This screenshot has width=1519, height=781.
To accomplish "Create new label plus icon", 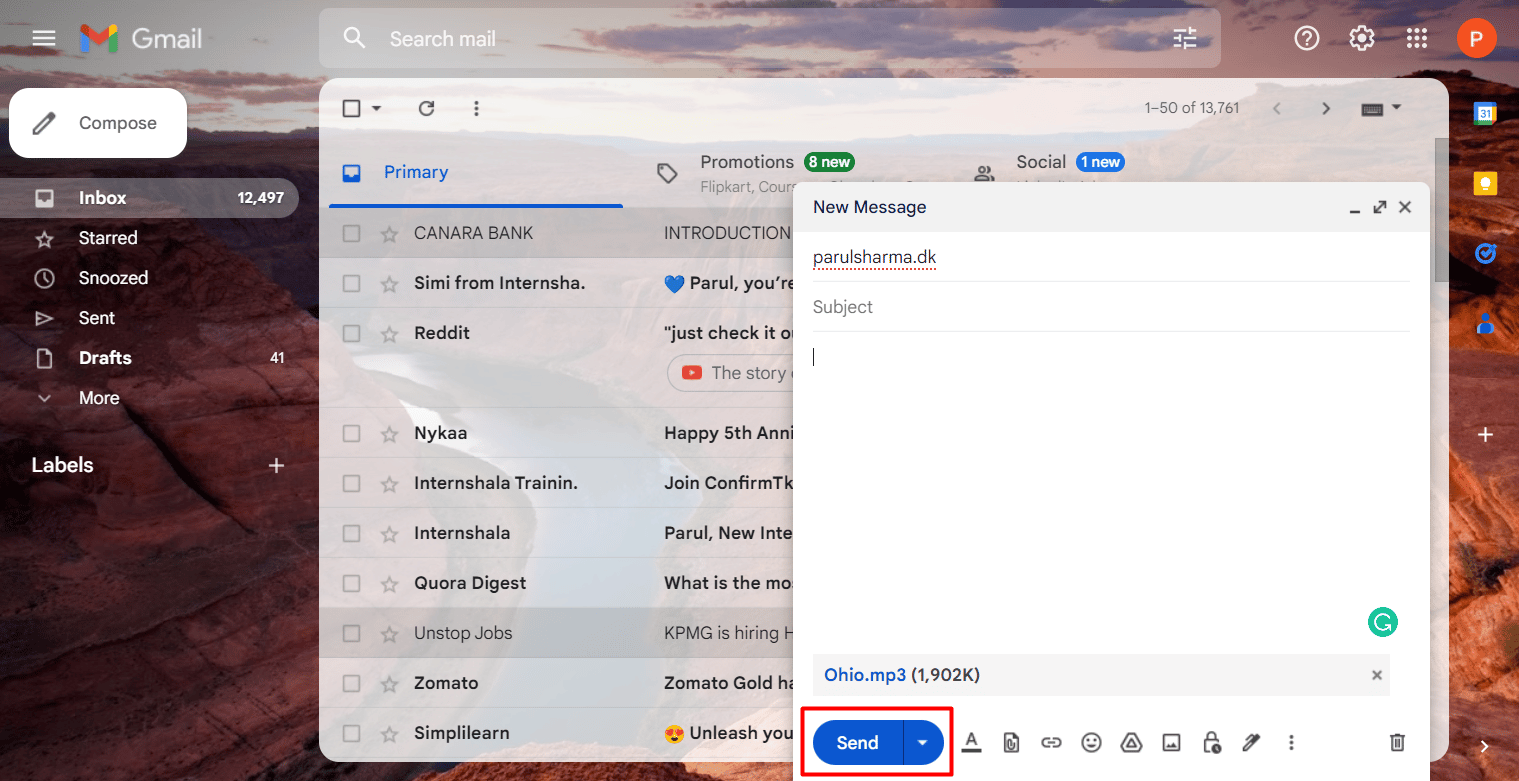I will (x=277, y=465).
